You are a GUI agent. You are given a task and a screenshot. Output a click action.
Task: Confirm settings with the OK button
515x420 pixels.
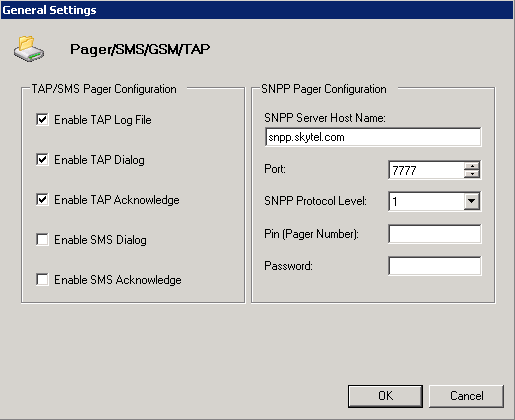pos(385,396)
